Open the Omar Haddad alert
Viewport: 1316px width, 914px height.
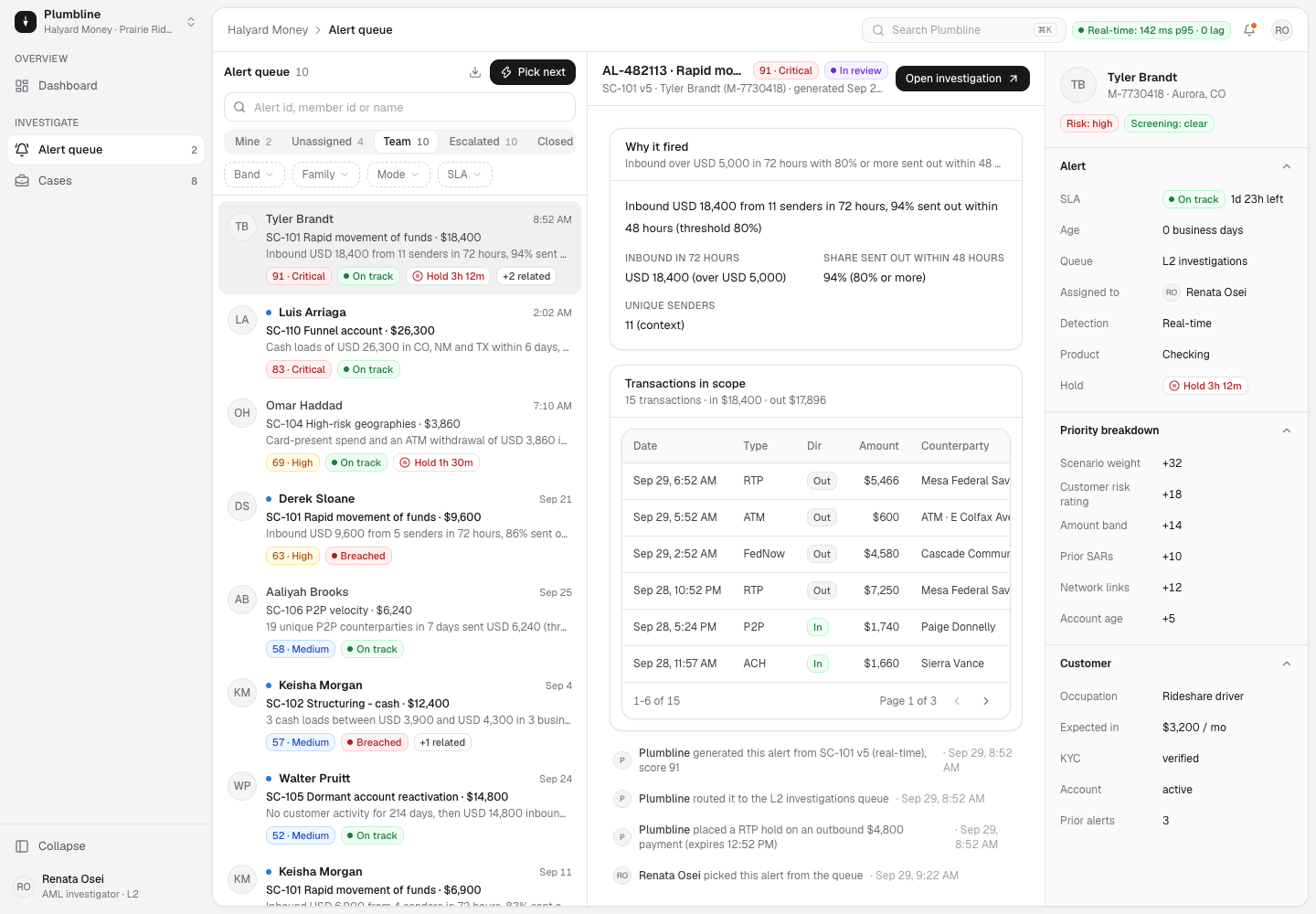click(x=400, y=434)
